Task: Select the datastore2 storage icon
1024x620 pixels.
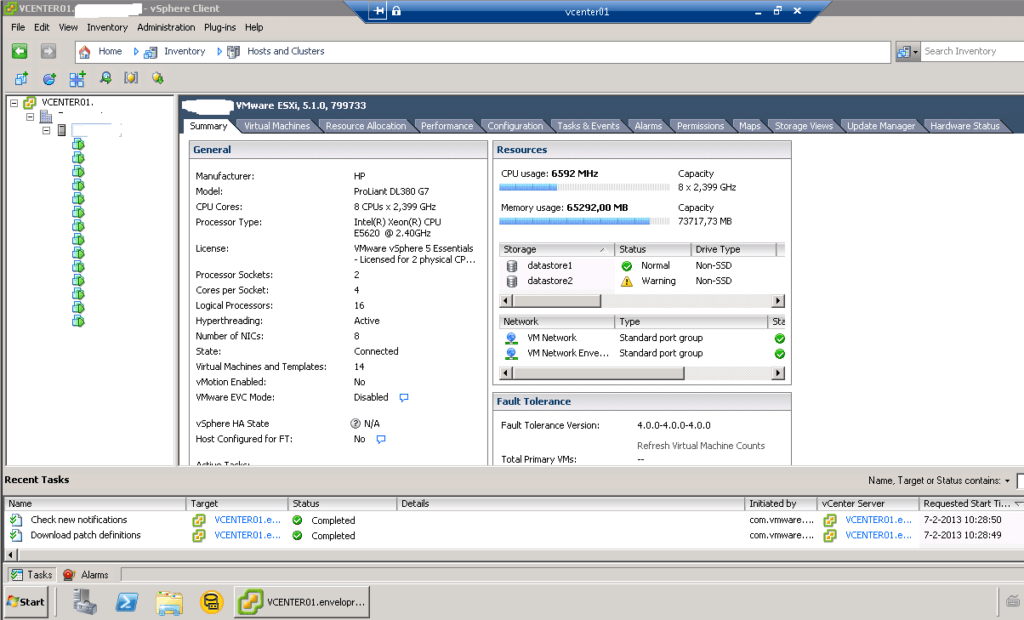Action: point(512,281)
